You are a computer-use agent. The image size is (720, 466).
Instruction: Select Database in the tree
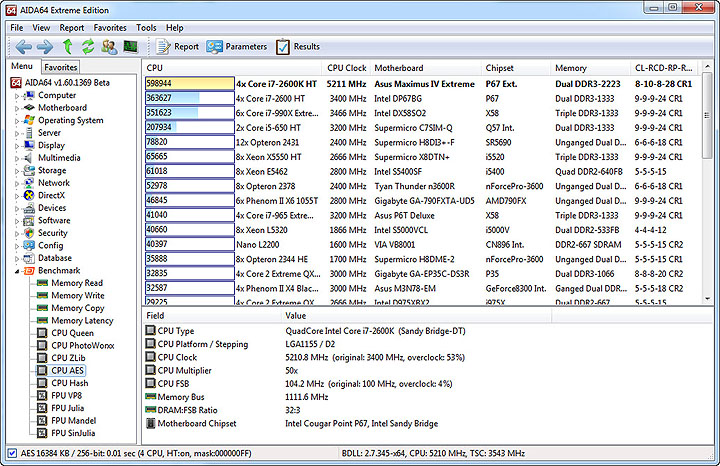[x=55, y=258]
